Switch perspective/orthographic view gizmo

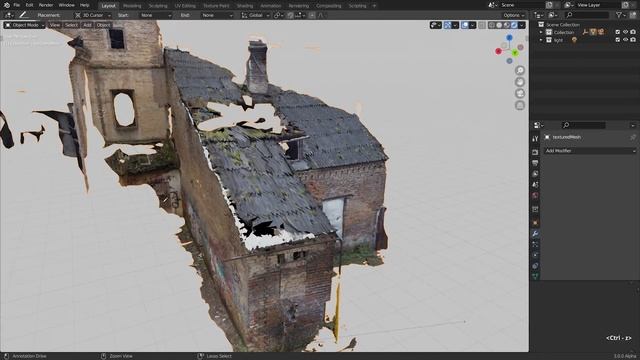520,106
